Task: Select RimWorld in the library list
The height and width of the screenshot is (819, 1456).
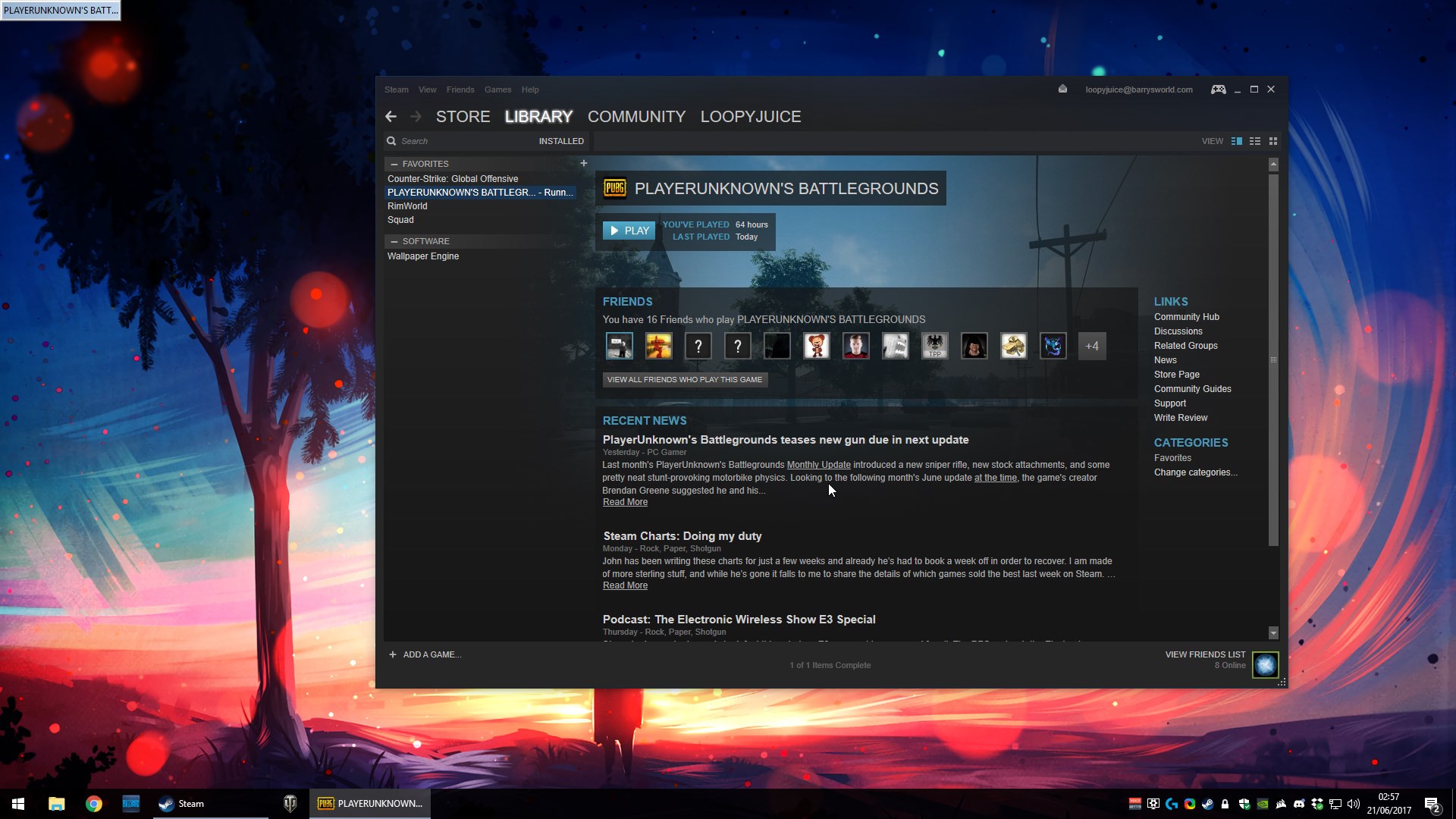Action: coord(407,206)
